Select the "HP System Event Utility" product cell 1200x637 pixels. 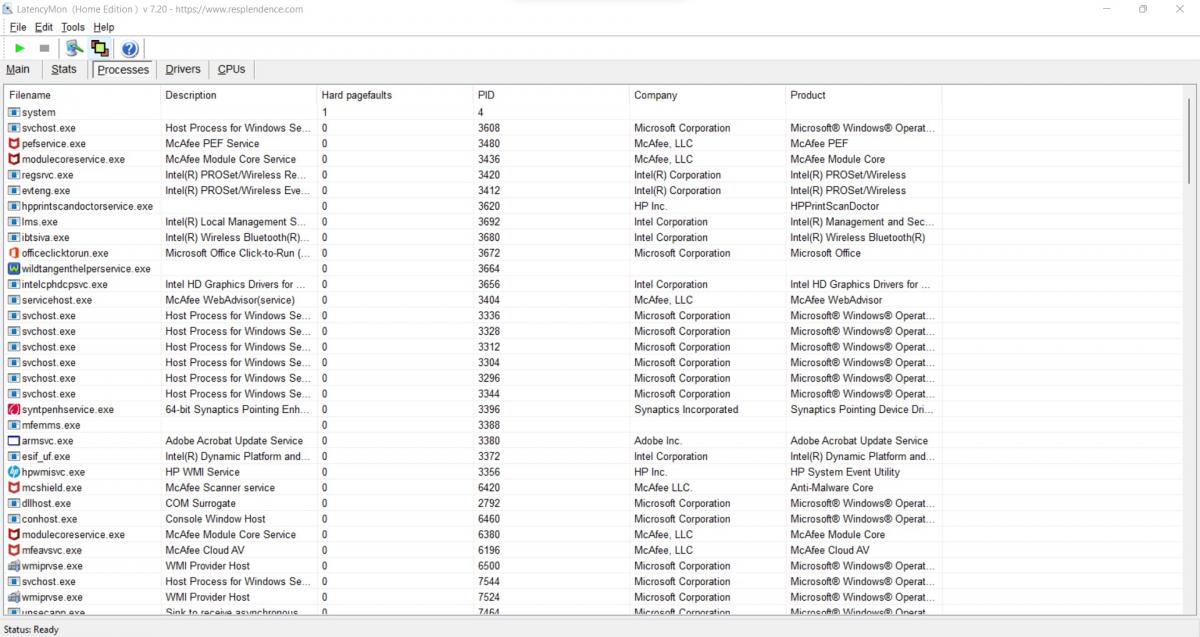pyautogui.click(x=845, y=472)
